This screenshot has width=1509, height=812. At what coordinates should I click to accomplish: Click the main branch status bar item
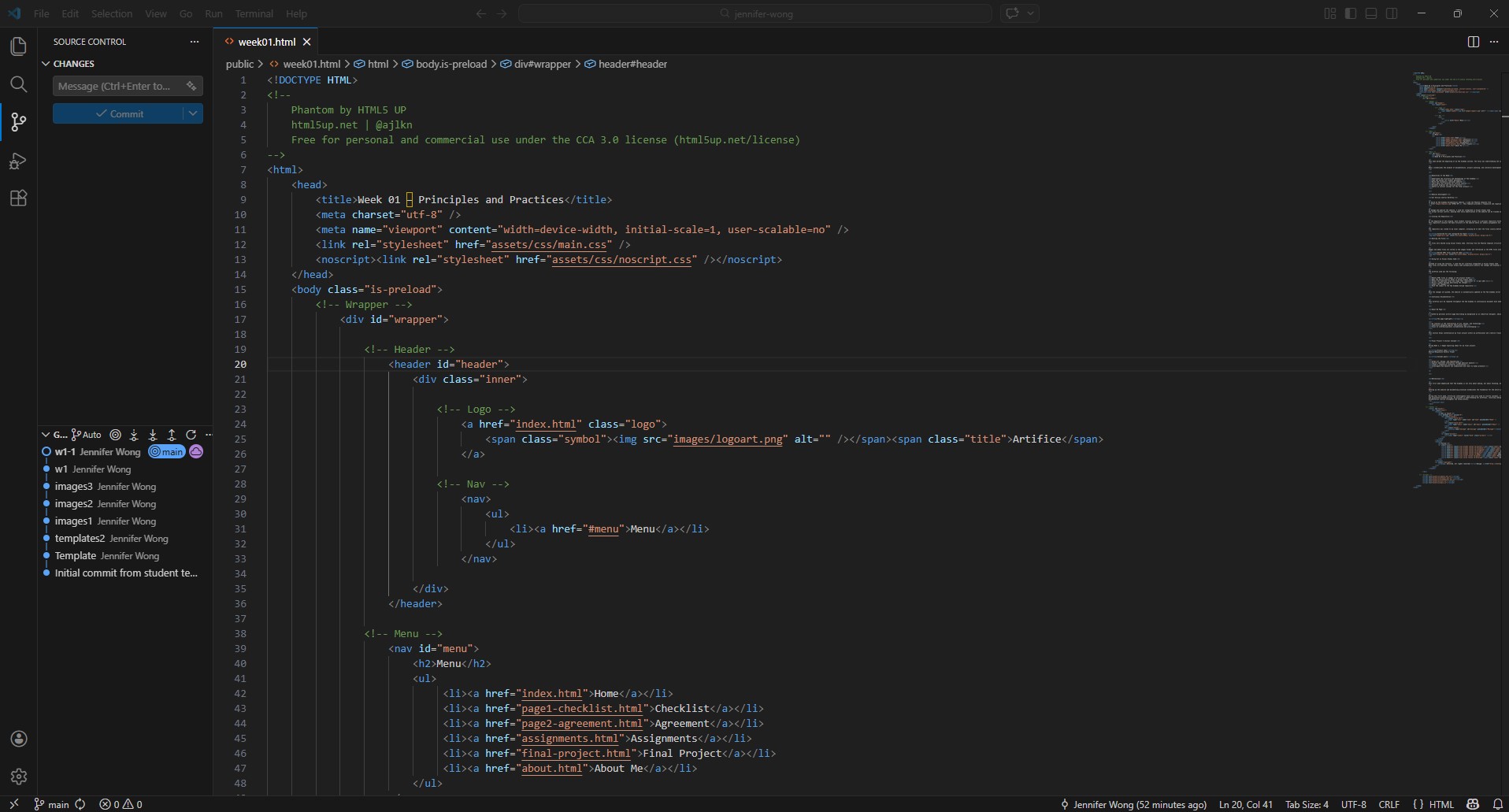click(52, 804)
